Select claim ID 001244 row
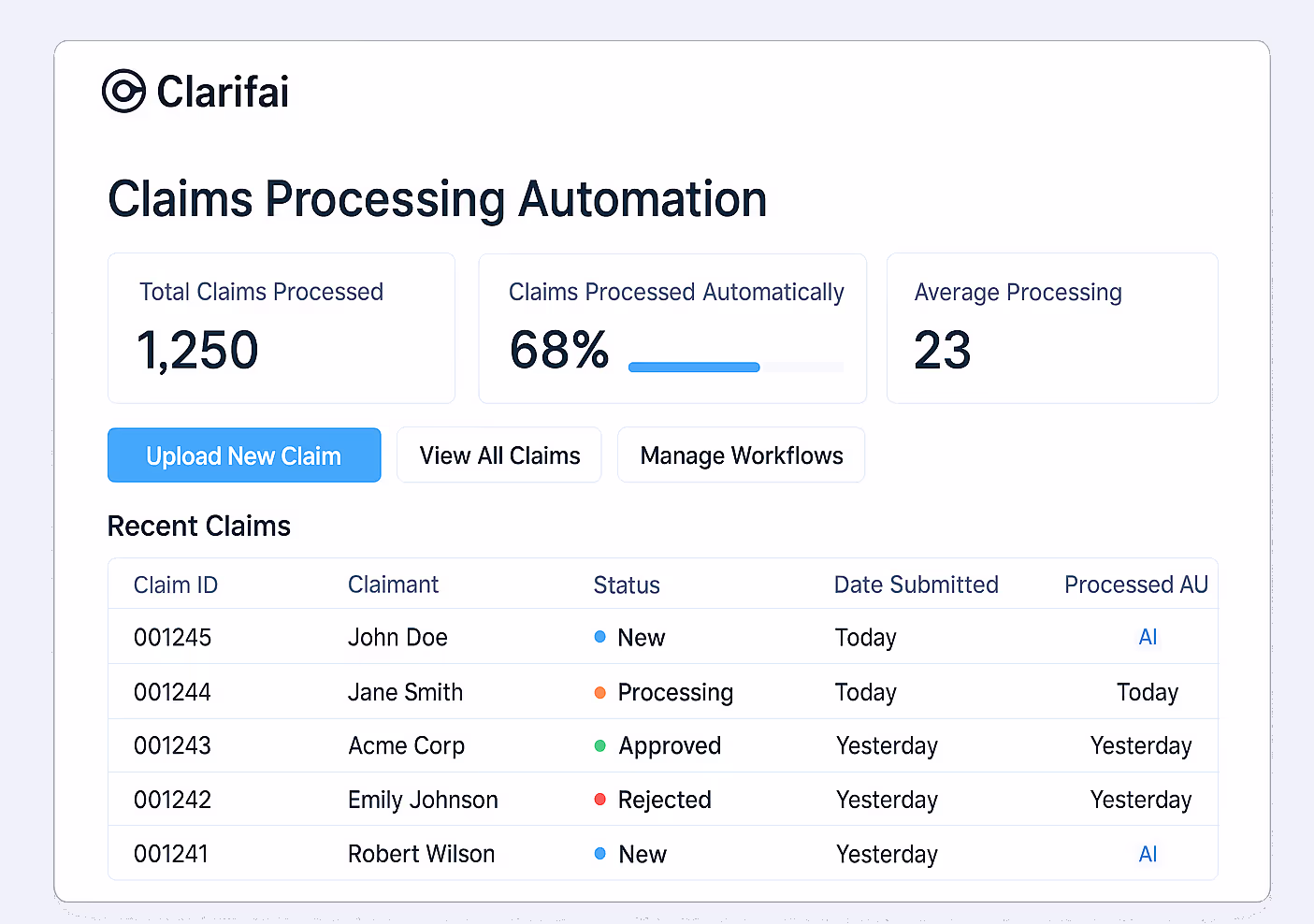The image size is (1314, 924). (x=663, y=692)
